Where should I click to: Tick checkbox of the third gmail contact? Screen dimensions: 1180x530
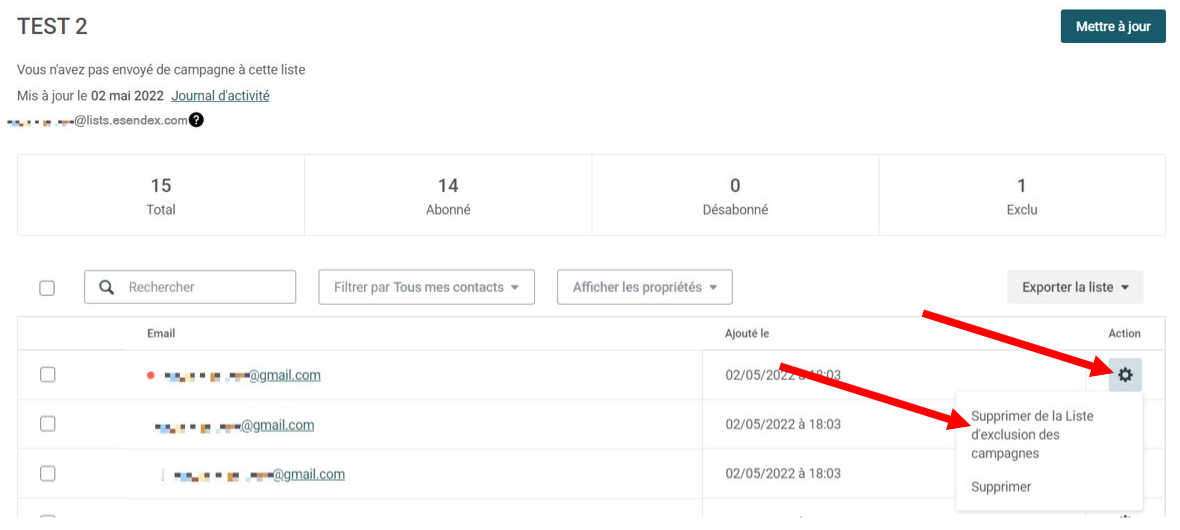coord(47,473)
